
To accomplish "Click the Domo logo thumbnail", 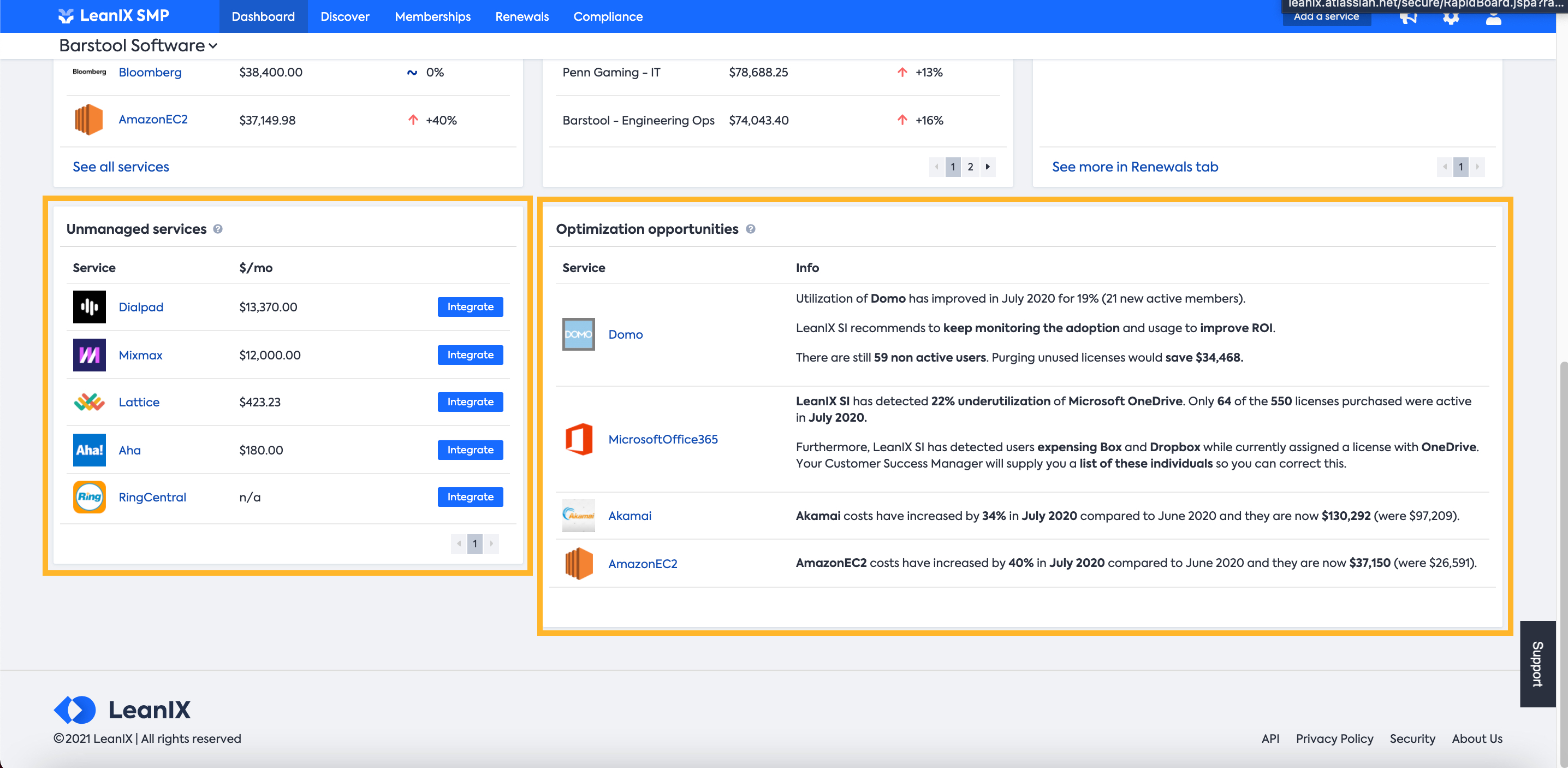I will [x=578, y=334].
